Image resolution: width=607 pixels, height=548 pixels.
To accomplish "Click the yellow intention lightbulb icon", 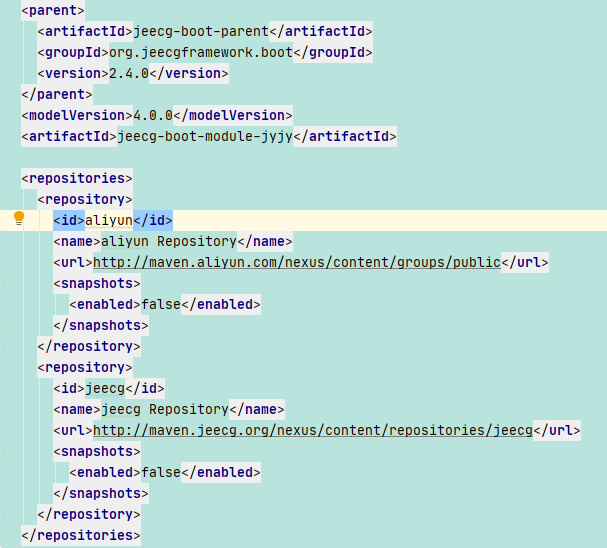I will point(19,218).
